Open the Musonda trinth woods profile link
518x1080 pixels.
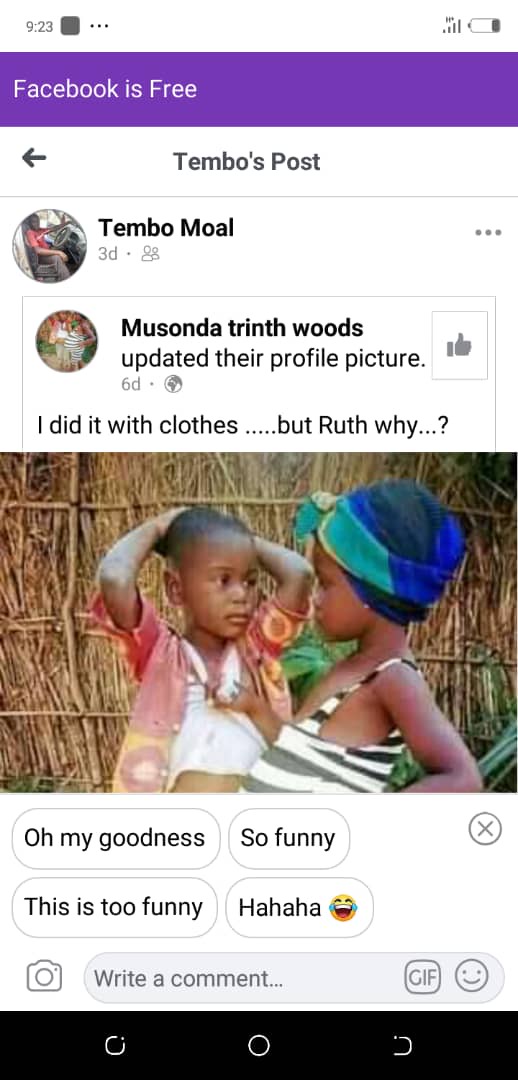point(242,328)
